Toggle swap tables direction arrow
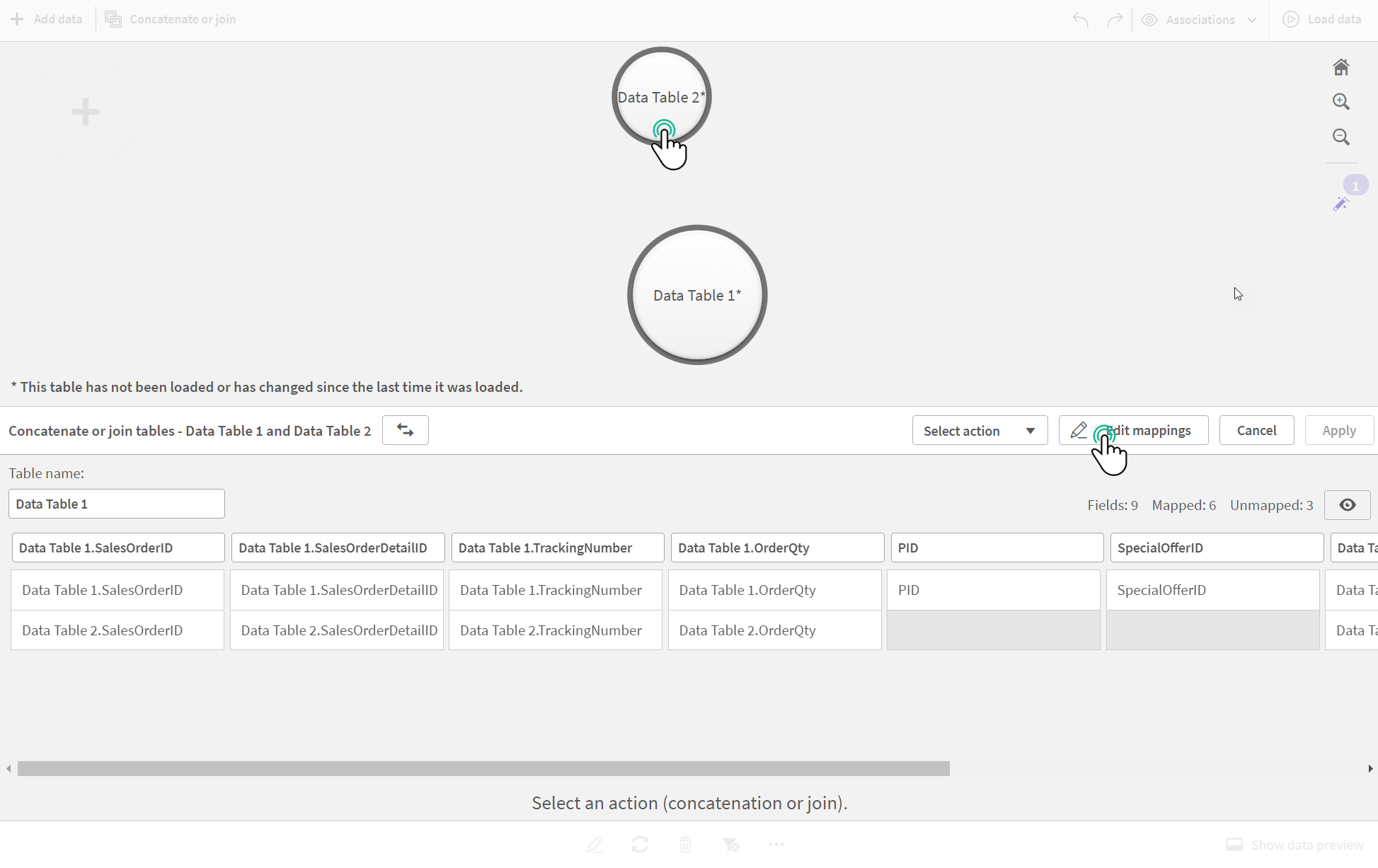Image resolution: width=1378 pixels, height=868 pixels. click(404, 430)
